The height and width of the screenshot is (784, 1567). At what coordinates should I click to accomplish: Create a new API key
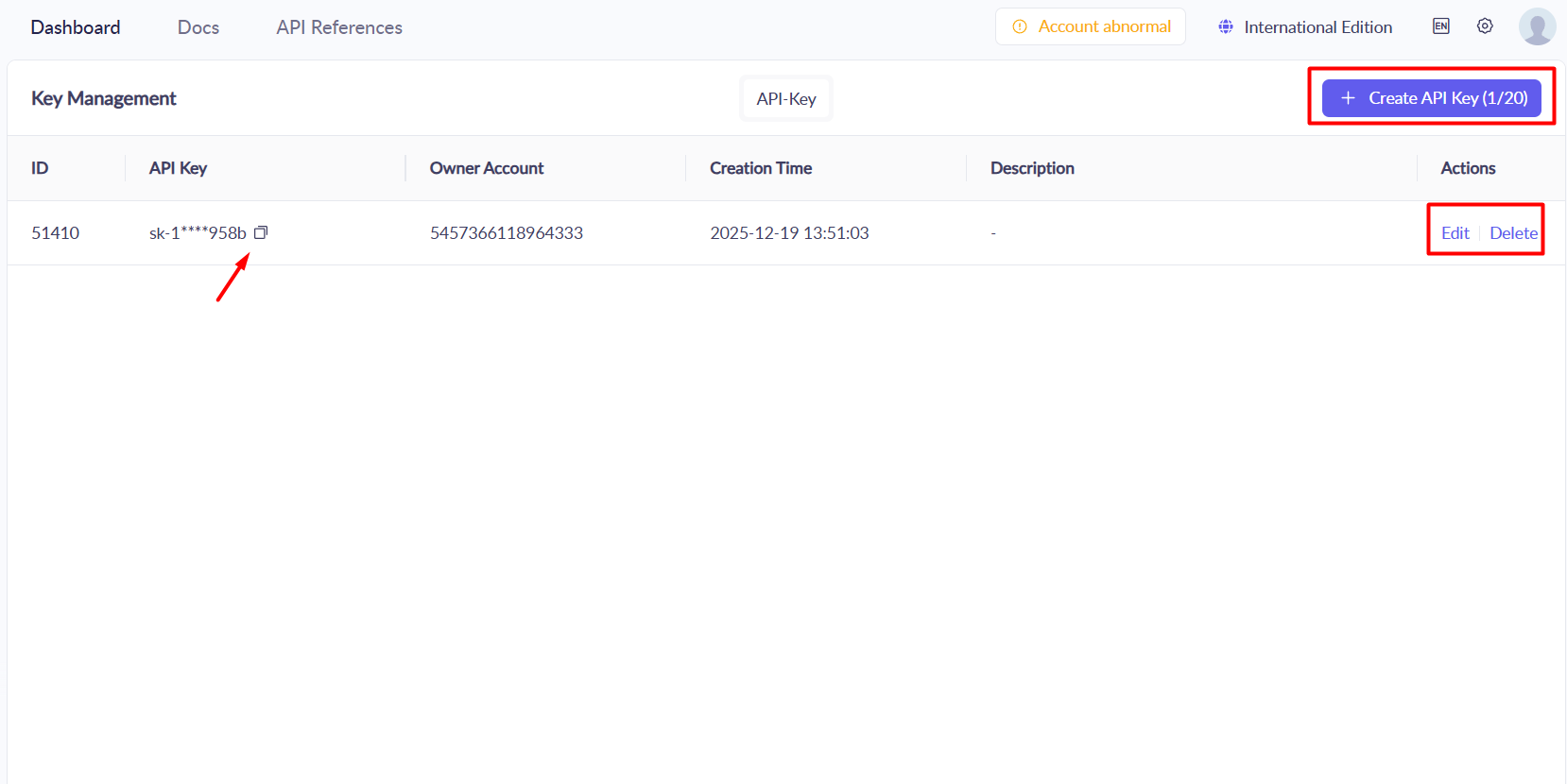[1431, 98]
